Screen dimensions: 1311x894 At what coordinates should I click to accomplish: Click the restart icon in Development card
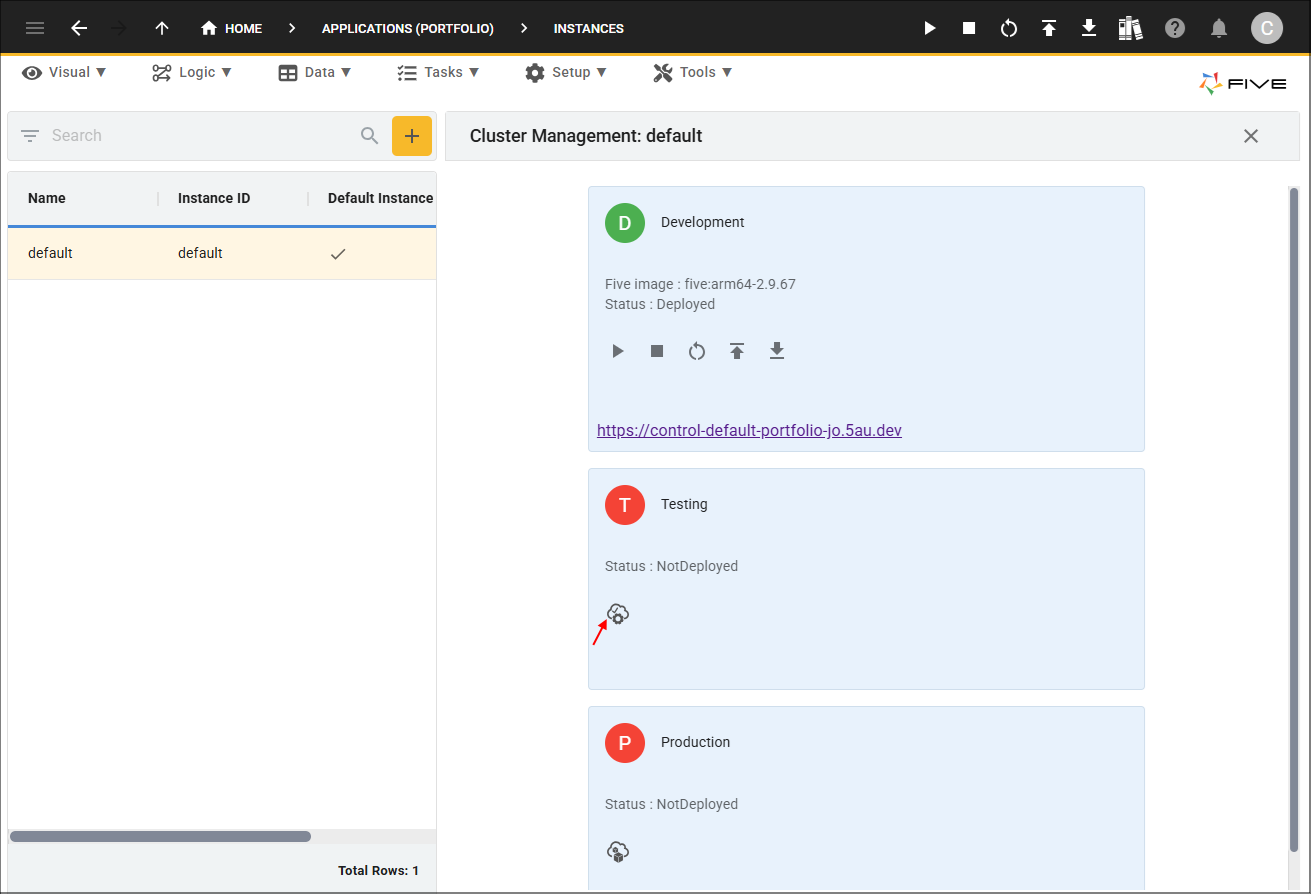coord(697,351)
